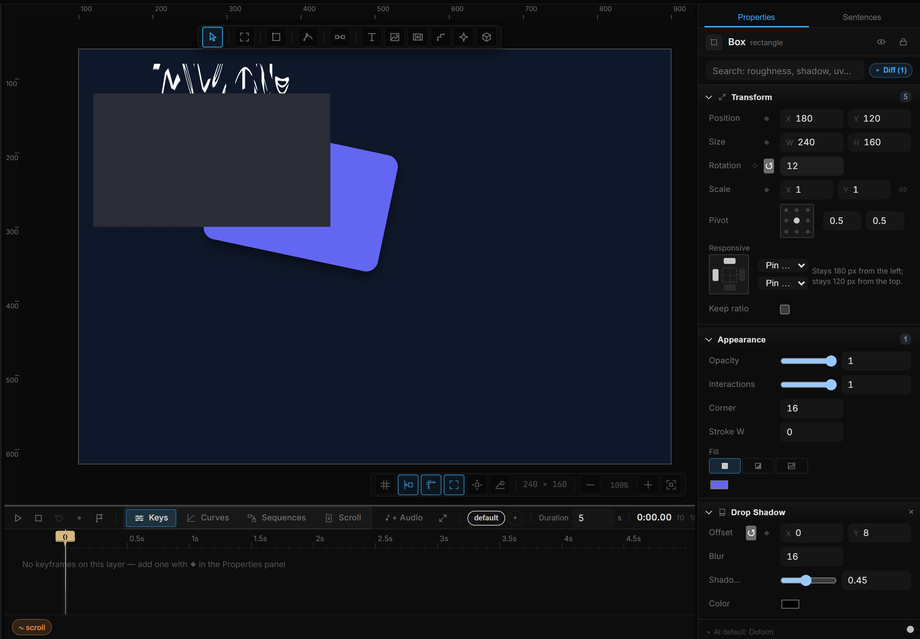The width and height of the screenshot is (920, 639).
Task: Select the Text tool
Action: (371, 37)
